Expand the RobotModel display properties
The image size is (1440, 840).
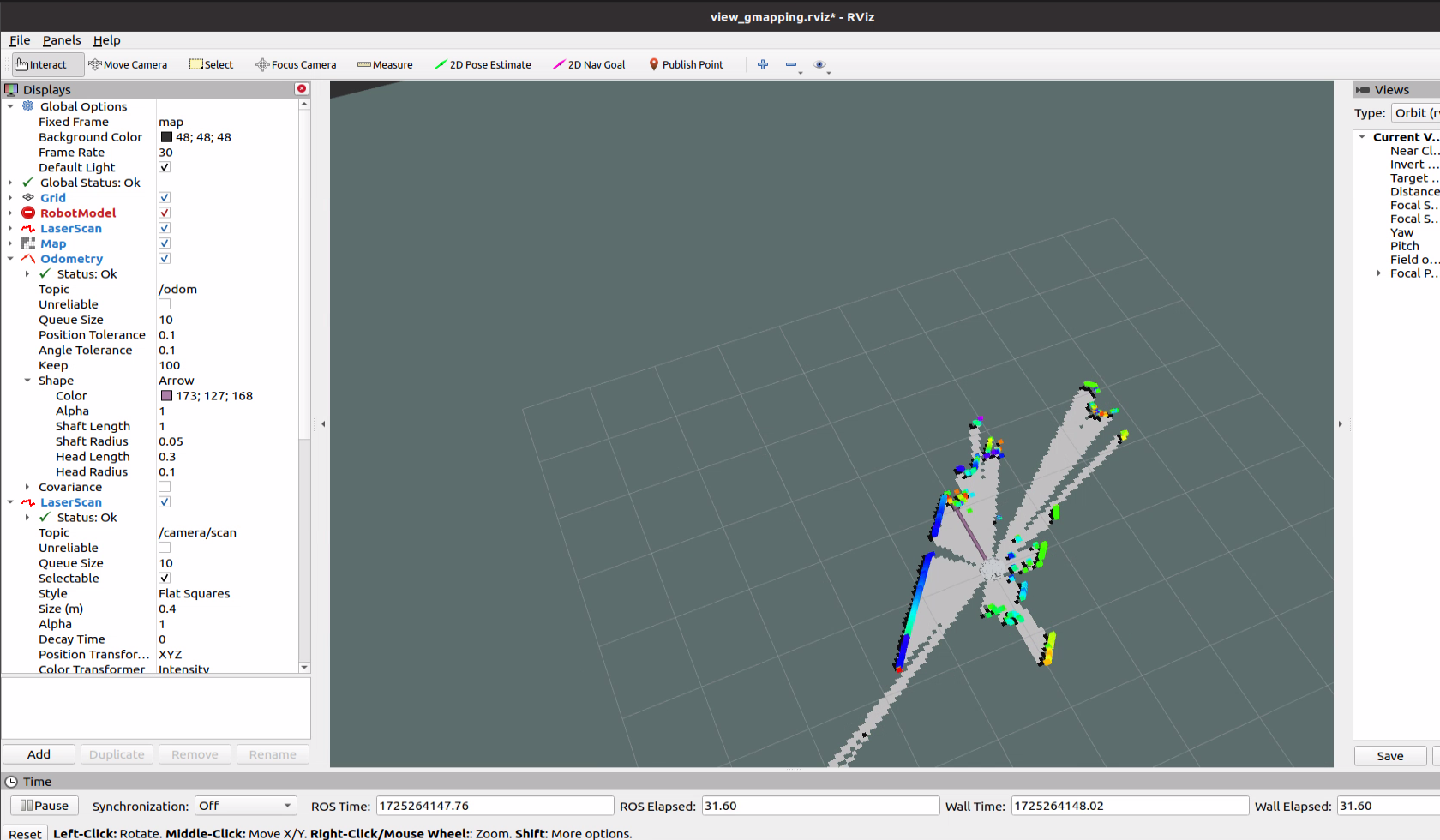pyautogui.click(x=10, y=213)
